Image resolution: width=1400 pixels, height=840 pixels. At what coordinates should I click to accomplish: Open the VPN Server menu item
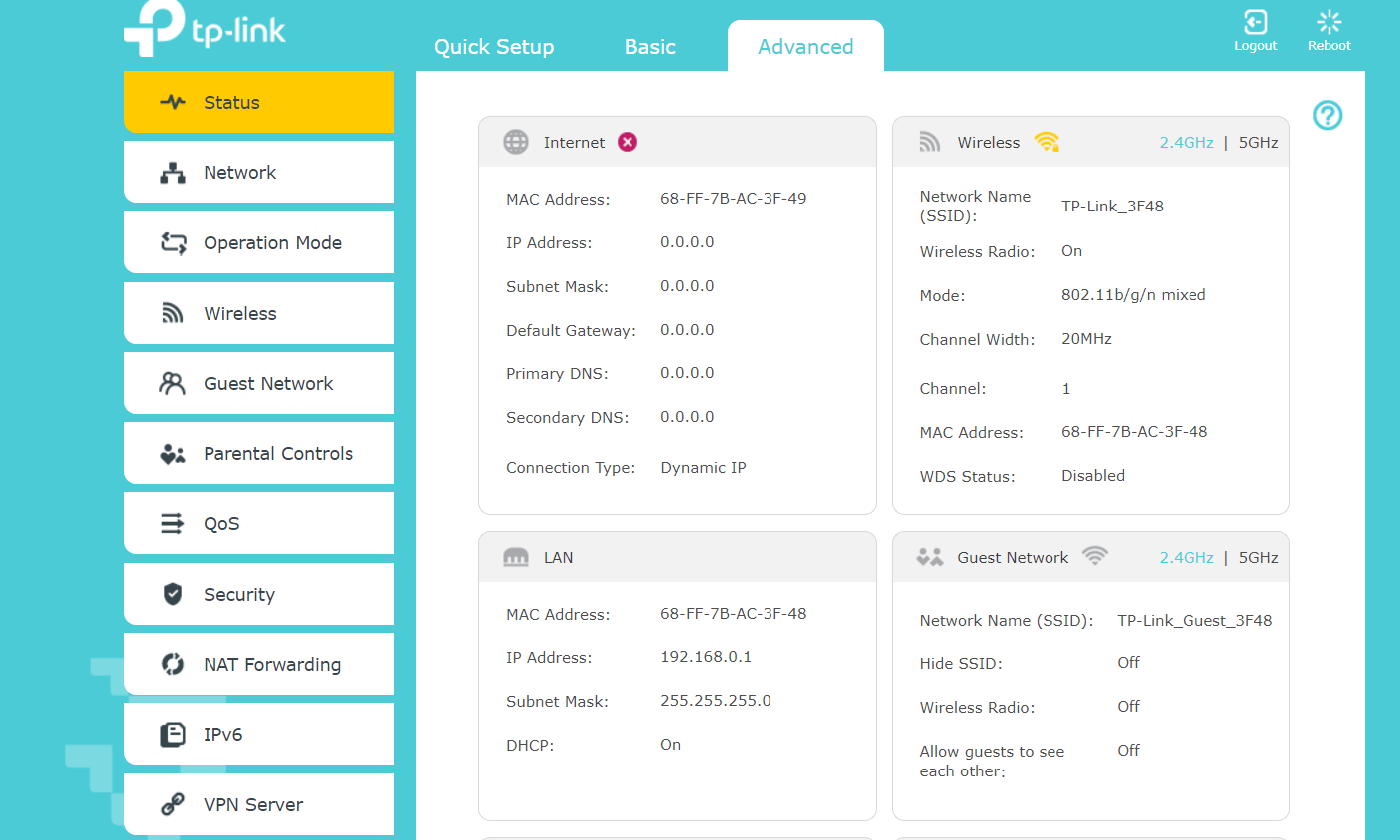click(x=259, y=804)
